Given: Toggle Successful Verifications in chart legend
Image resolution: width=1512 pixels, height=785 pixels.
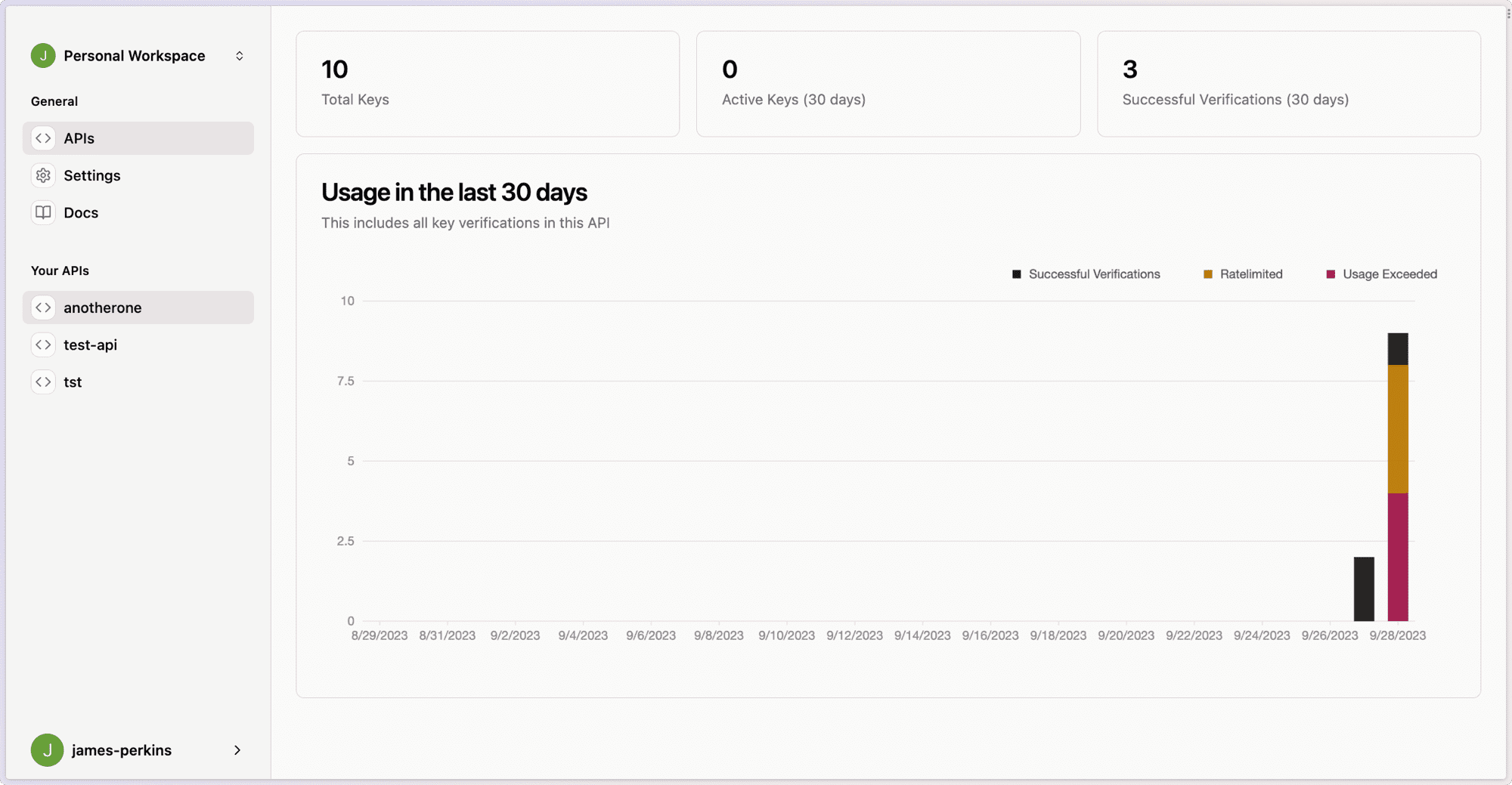Looking at the screenshot, I should (1086, 274).
